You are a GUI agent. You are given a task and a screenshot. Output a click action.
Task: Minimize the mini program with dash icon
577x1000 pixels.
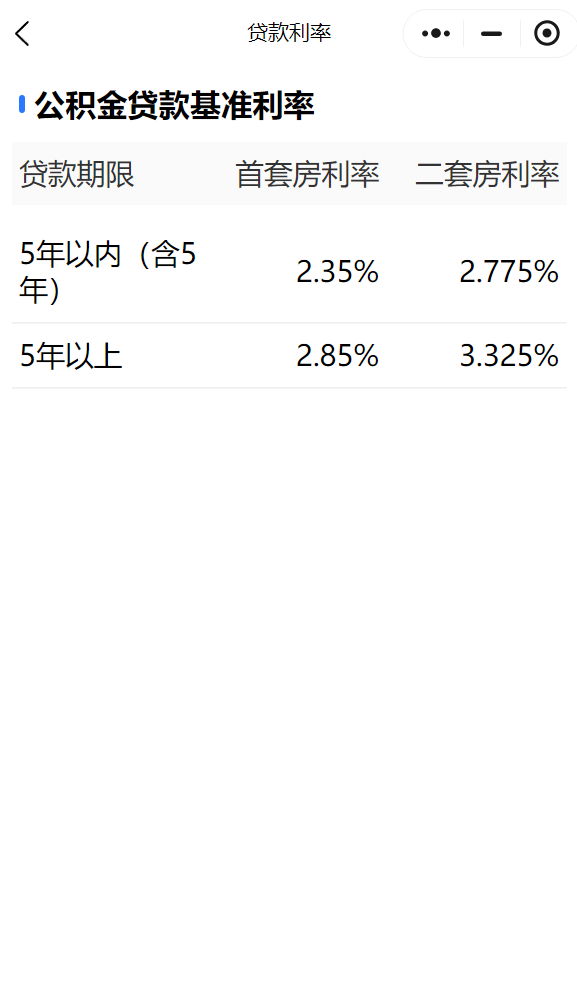(x=492, y=33)
